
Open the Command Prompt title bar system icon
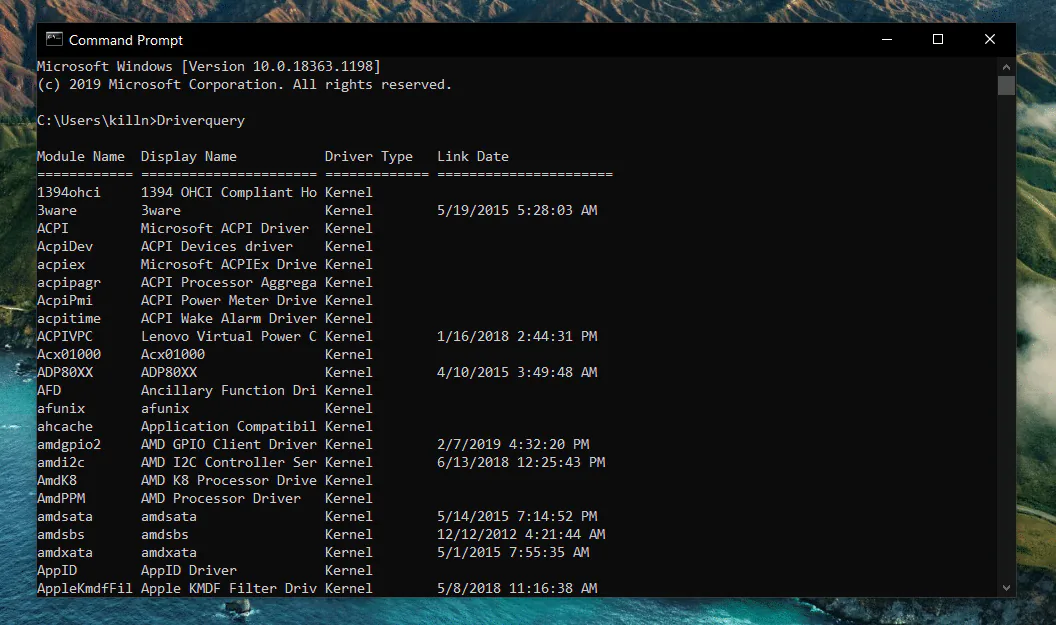[x=54, y=40]
